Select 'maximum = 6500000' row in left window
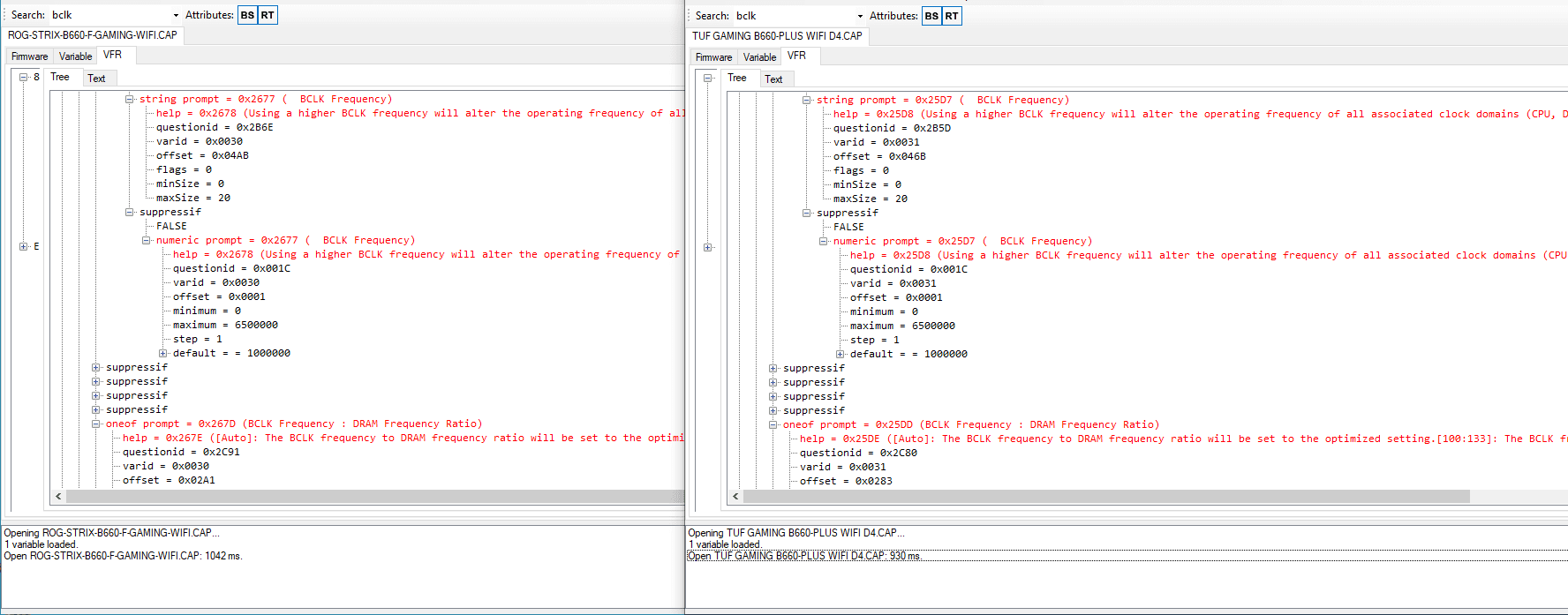Image resolution: width=1568 pixels, height=615 pixels. pyautogui.click(x=225, y=325)
